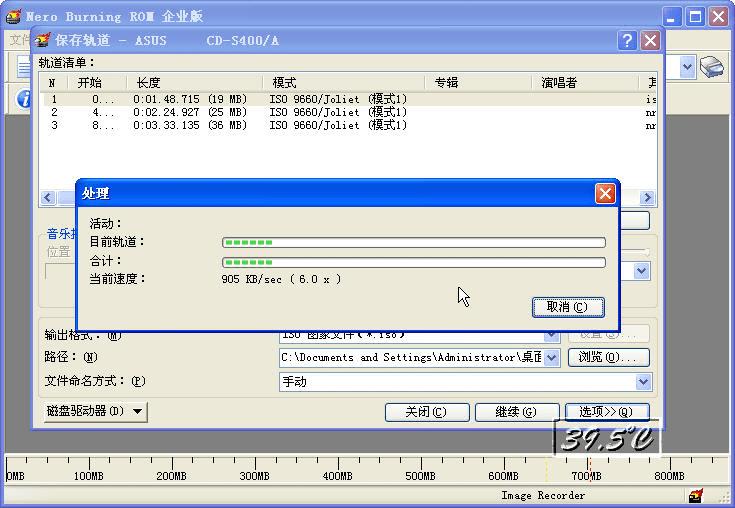The width and height of the screenshot is (735, 508).
Task: Select track 2 row with 0:02.24.927 length
Action: 347,112
